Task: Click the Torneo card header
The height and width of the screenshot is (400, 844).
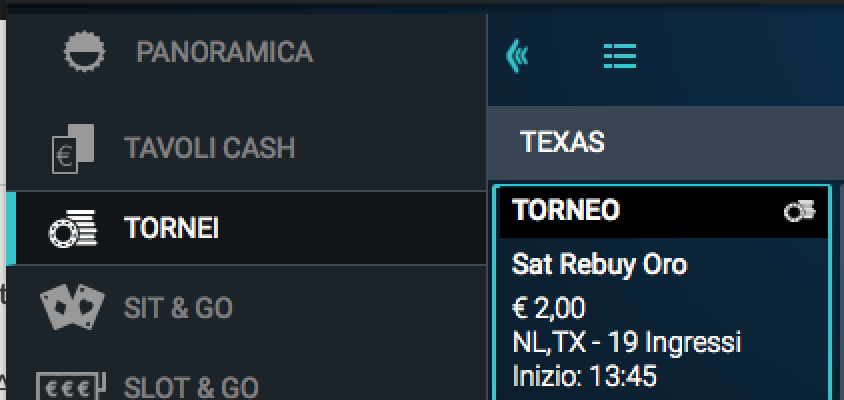Action: pos(663,212)
